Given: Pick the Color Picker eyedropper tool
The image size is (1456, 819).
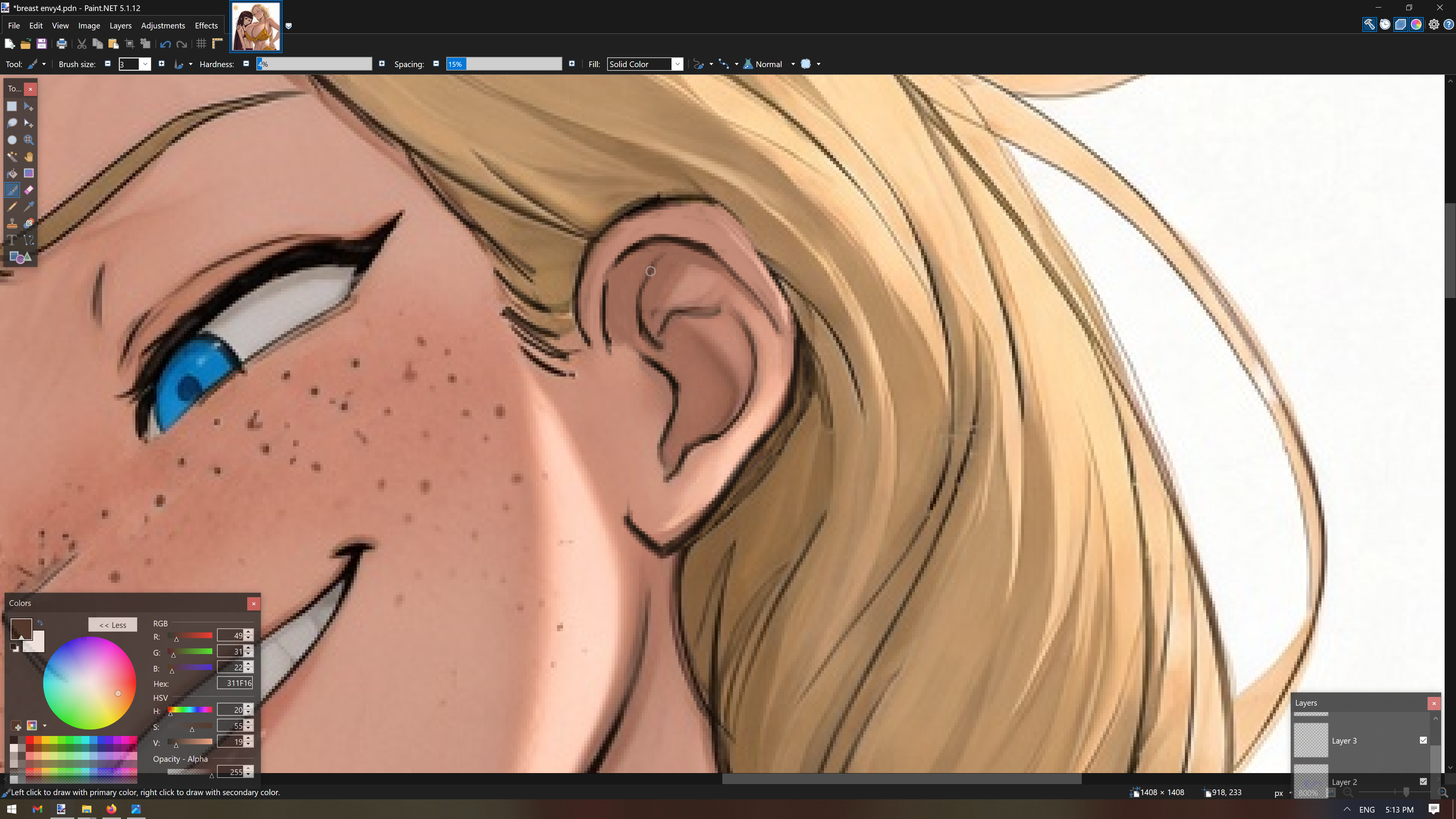Looking at the screenshot, I should coord(29,207).
